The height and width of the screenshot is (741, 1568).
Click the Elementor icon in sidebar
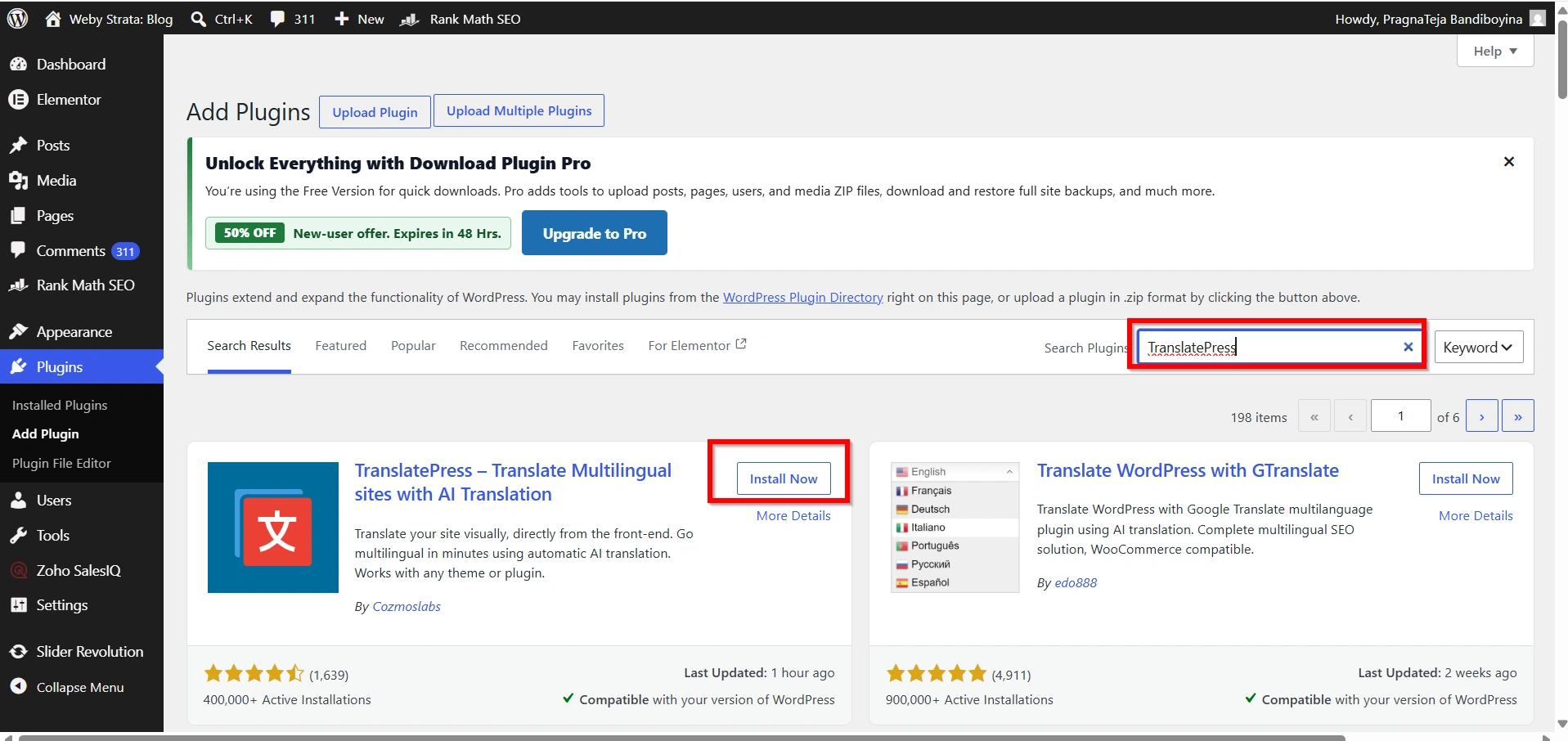coord(18,99)
